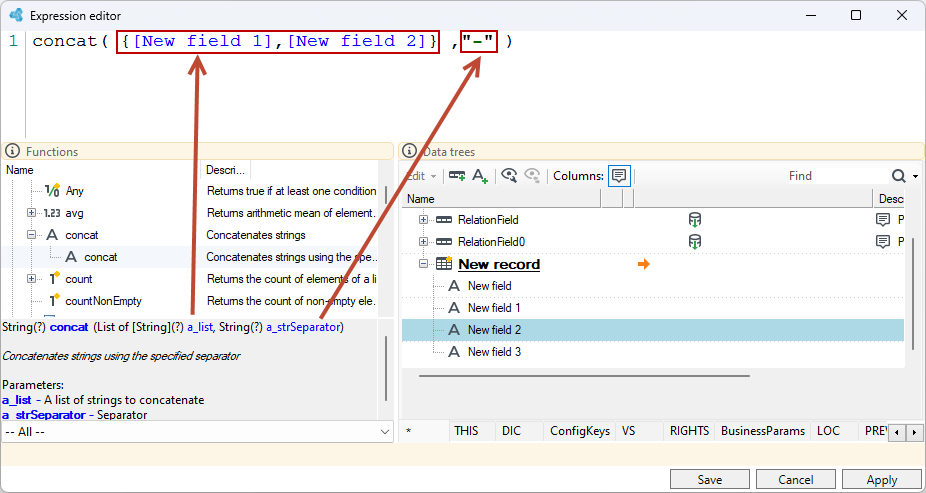Click the greyed-out eye icon in Data trees toolbar

pos(532,175)
